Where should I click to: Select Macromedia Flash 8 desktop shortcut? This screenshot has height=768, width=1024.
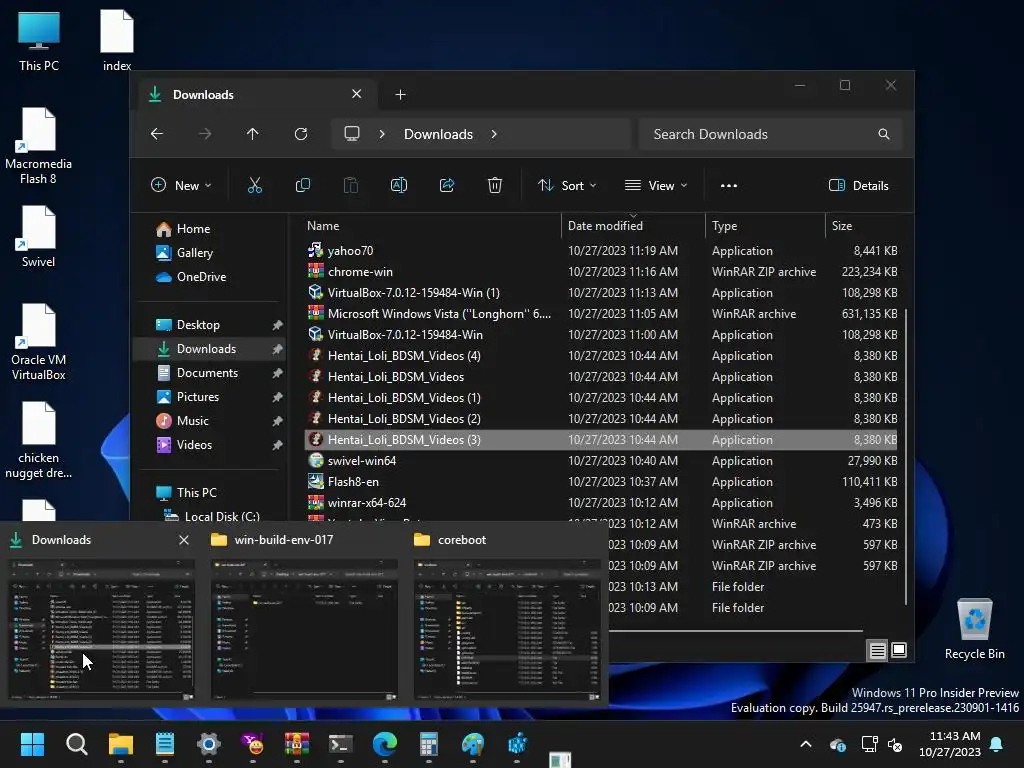(x=39, y=146)
